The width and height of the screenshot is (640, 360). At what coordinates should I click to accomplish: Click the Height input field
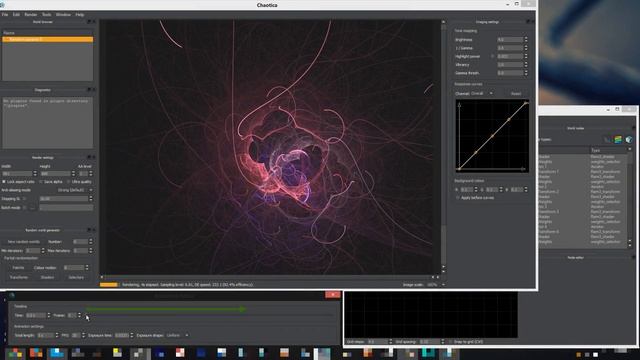pos(55,174)
